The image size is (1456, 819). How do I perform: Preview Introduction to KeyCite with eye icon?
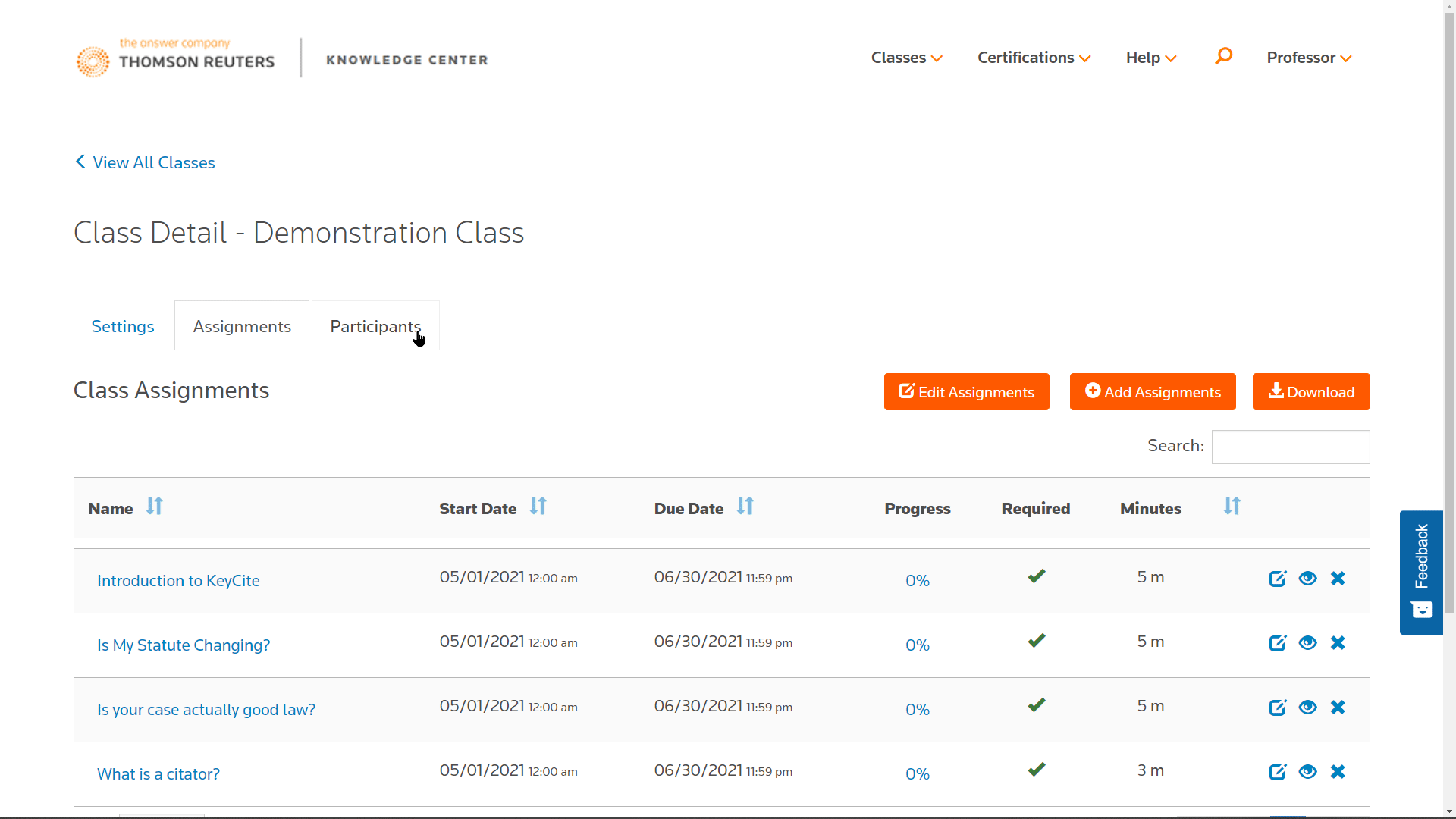coord(1307,579)
